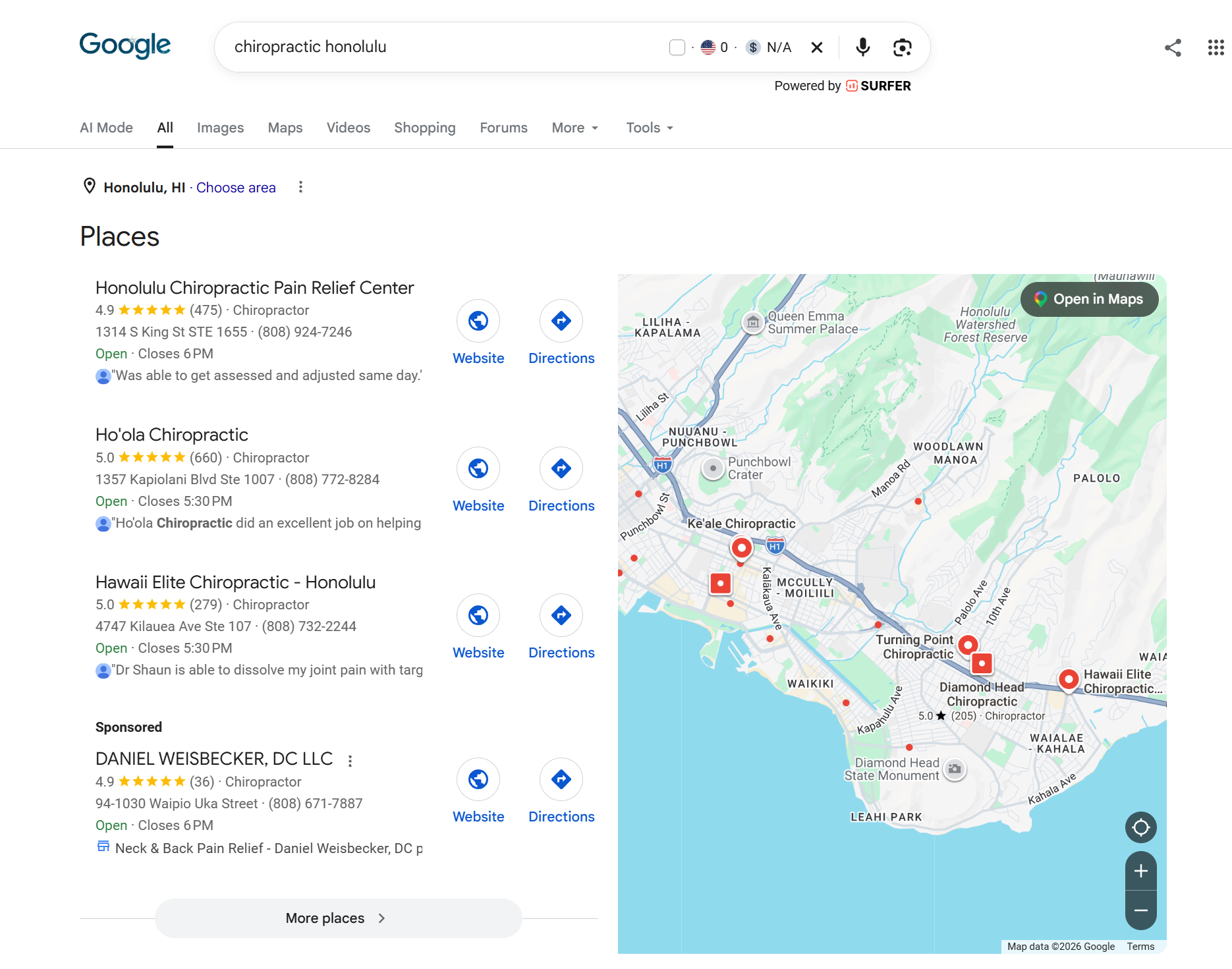
Task: Click the Ke'ale Chiropractic map pin
Action: 741,548
